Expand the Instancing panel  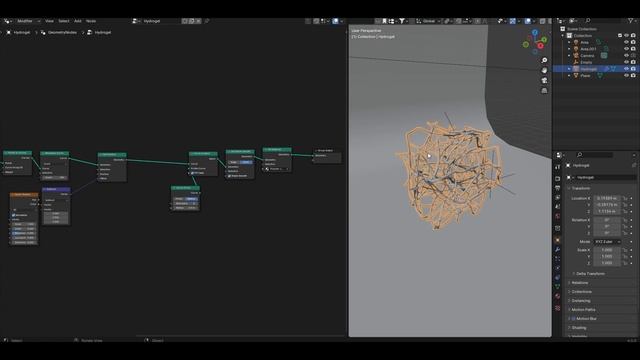click(x=580, y=300)
